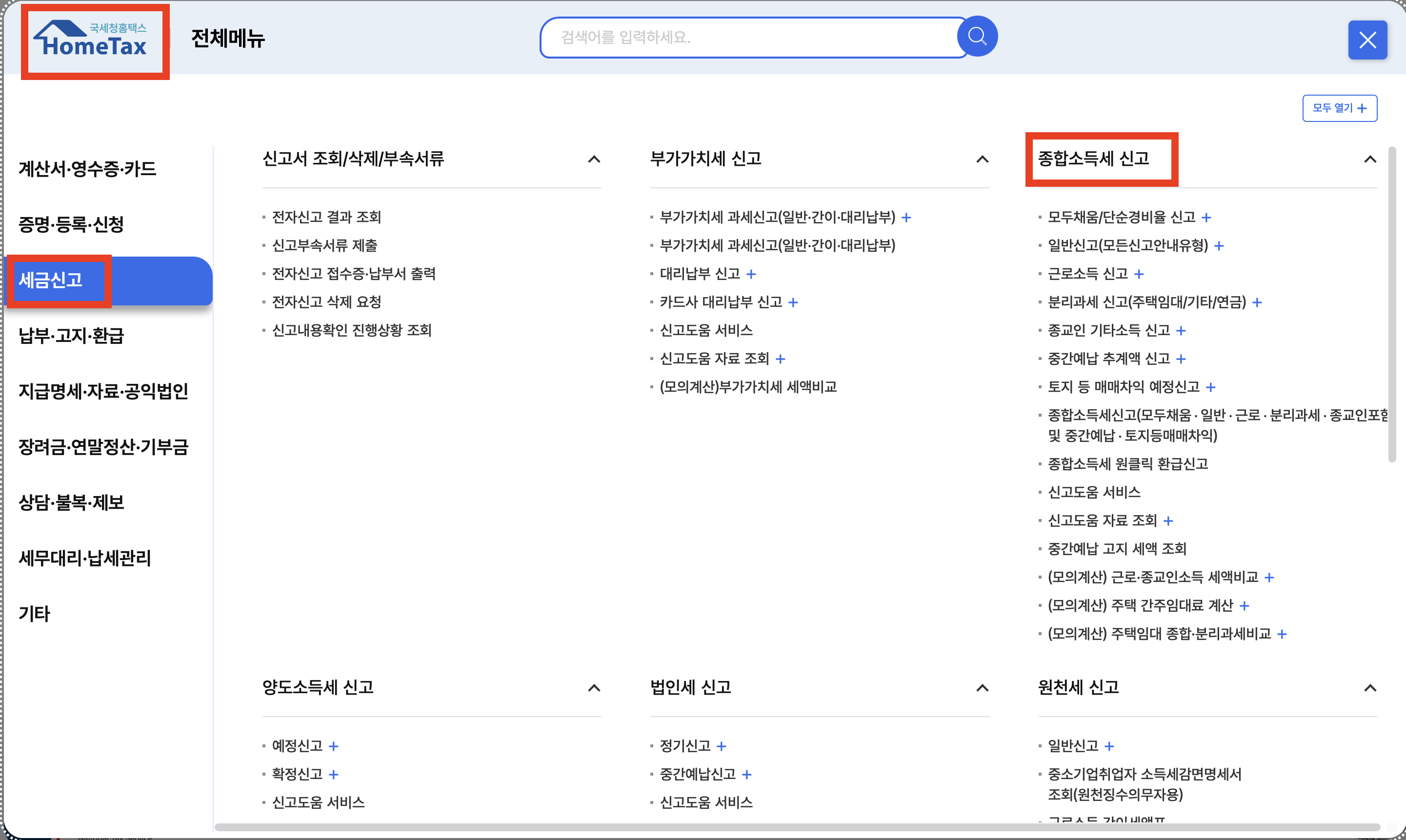Screen dimensions: 1406x840
Task: Collapse the 부가가치세 신고 section chevron
Action: coord(982,160)
